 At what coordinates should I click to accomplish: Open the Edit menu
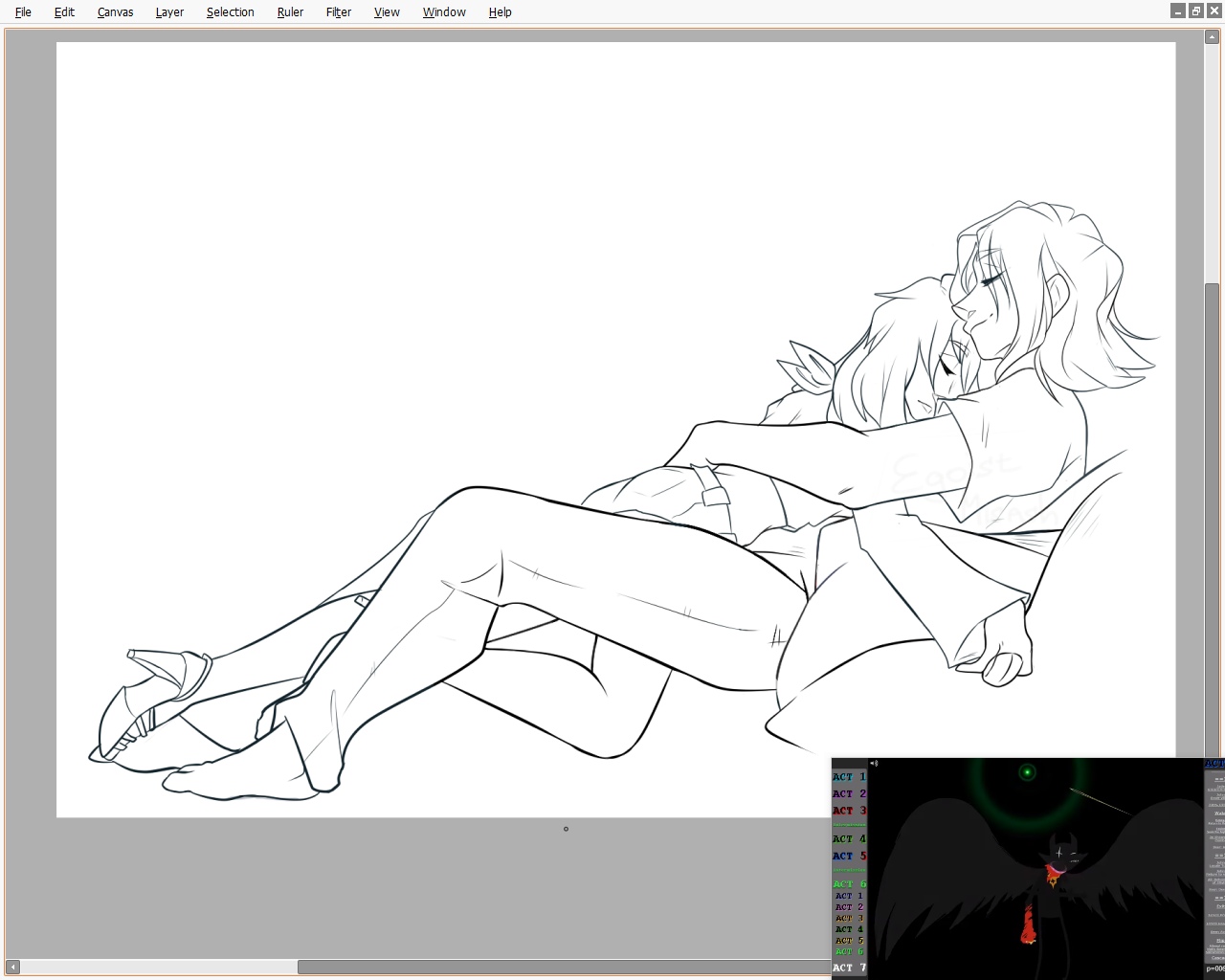pyautogui.click(x=64, y=12)
